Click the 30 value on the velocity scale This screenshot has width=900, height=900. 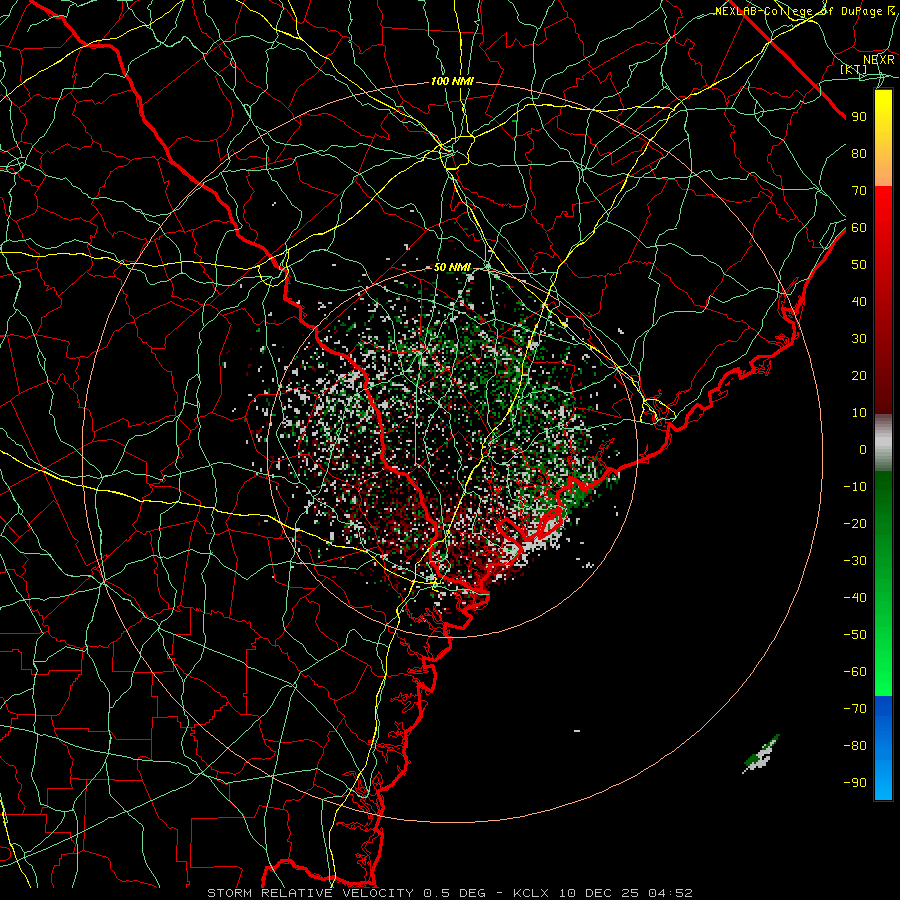tap(859, 339)
